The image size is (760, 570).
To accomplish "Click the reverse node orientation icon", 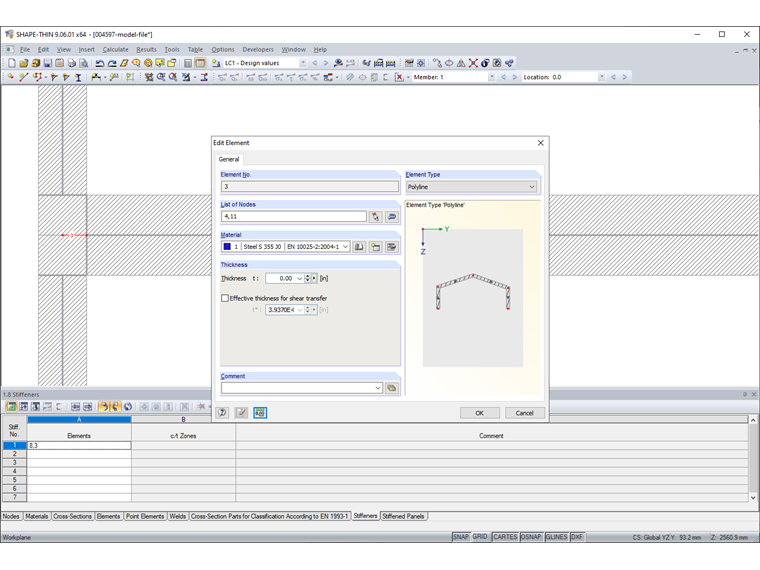I will pos(392,217).
